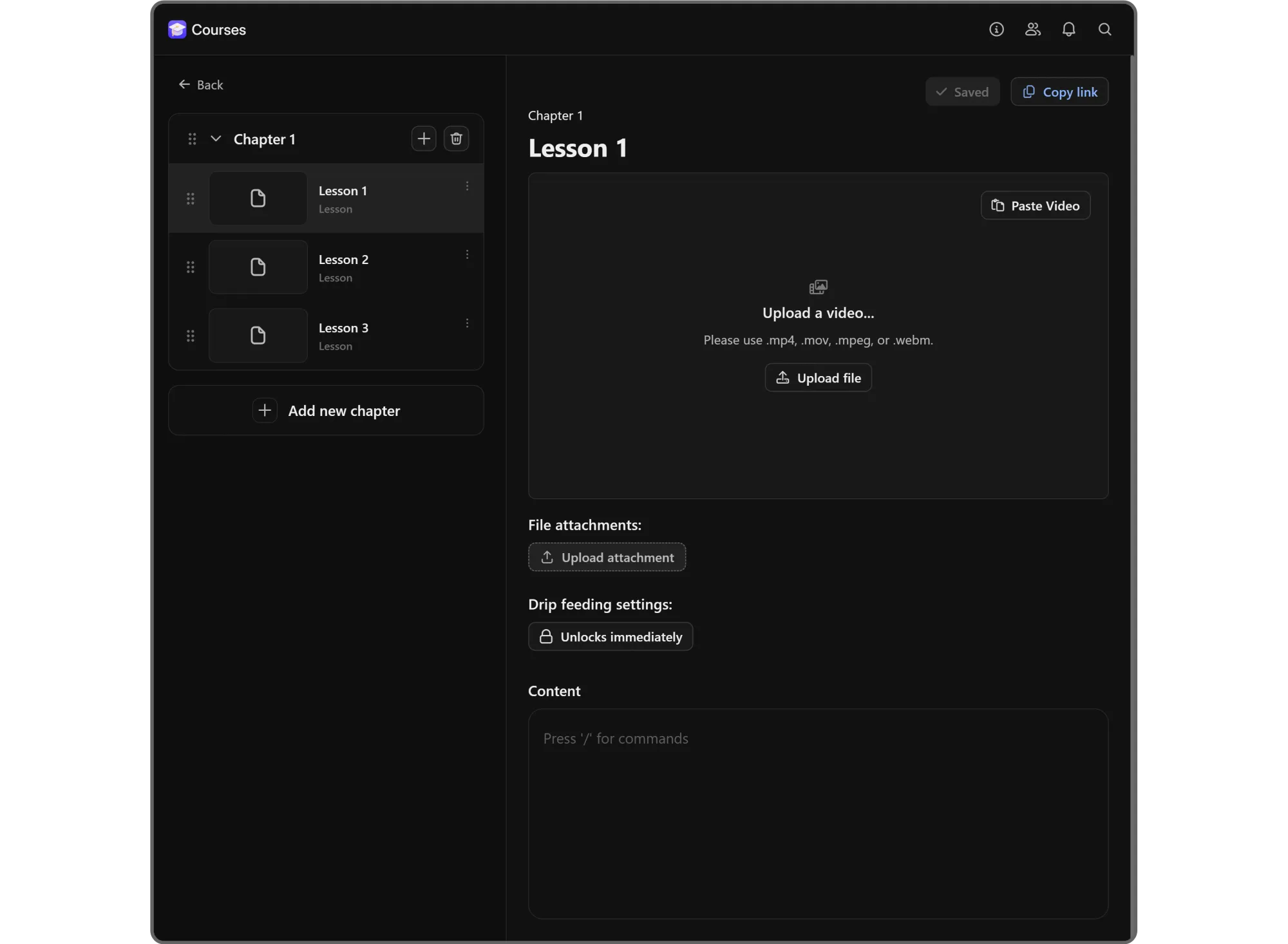
Task: Select Lesson 3 in the sidebar
Action: 343,335
